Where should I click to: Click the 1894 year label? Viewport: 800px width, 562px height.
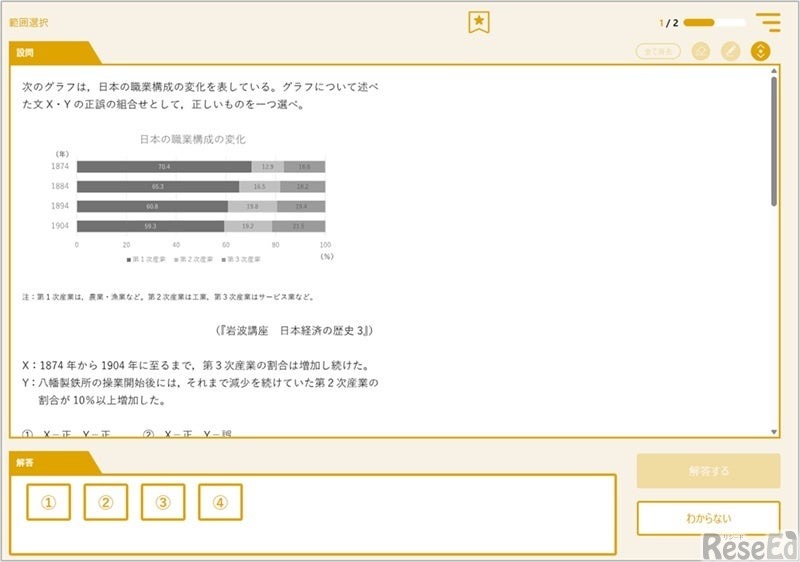(x=60, y=206)
